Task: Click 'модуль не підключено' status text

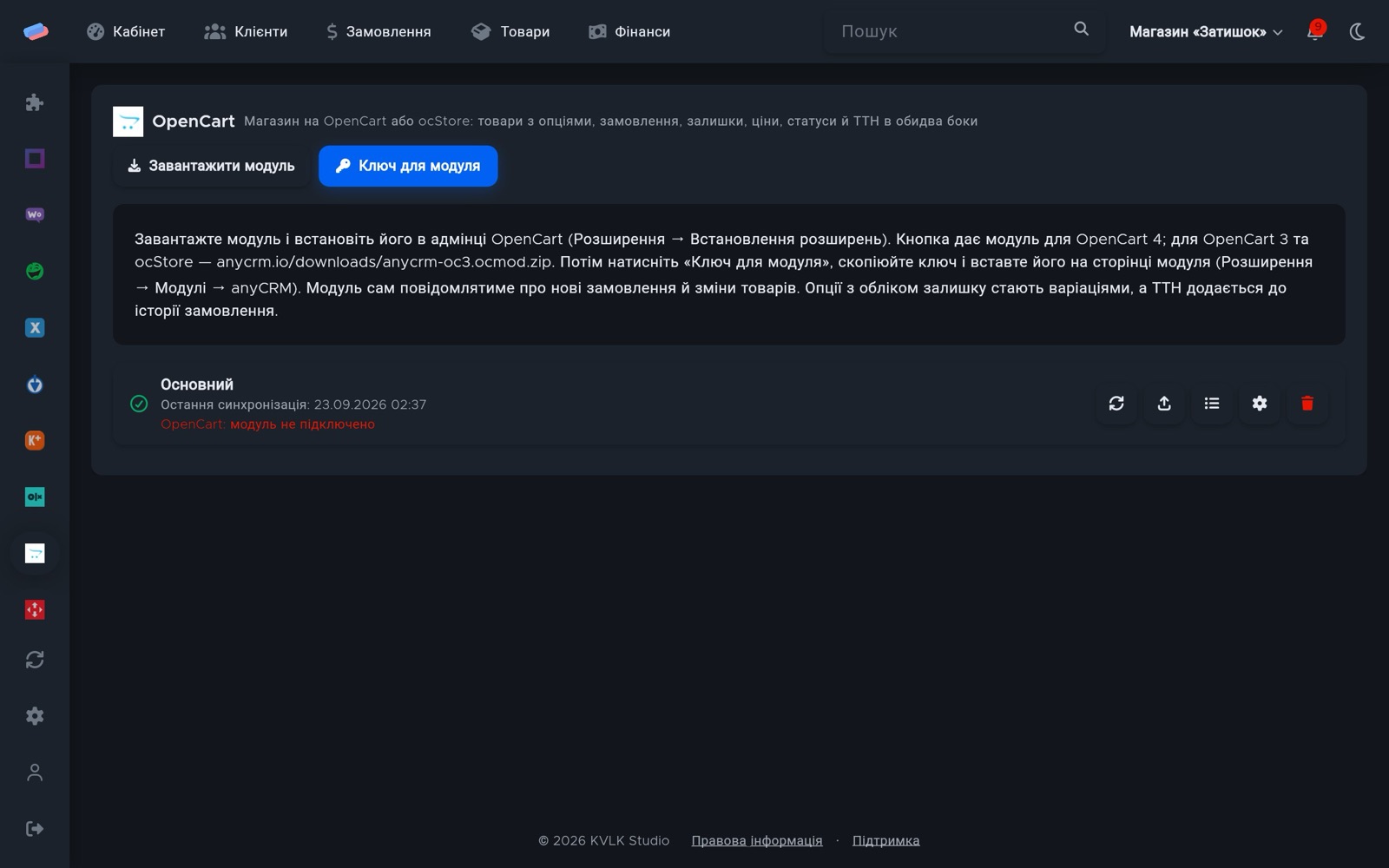Action: coord(302,424)
